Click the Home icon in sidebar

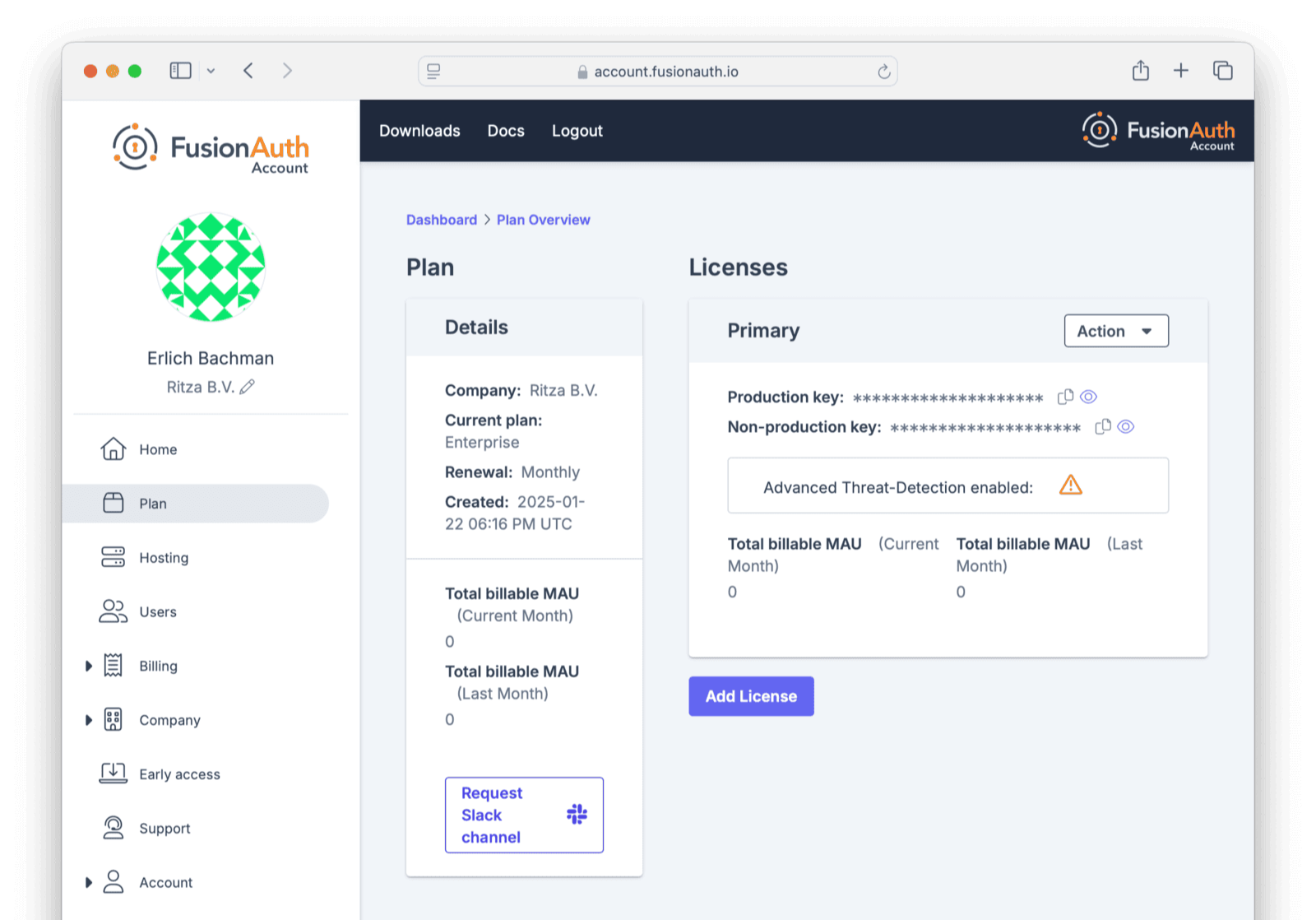(x=114, y=449)
